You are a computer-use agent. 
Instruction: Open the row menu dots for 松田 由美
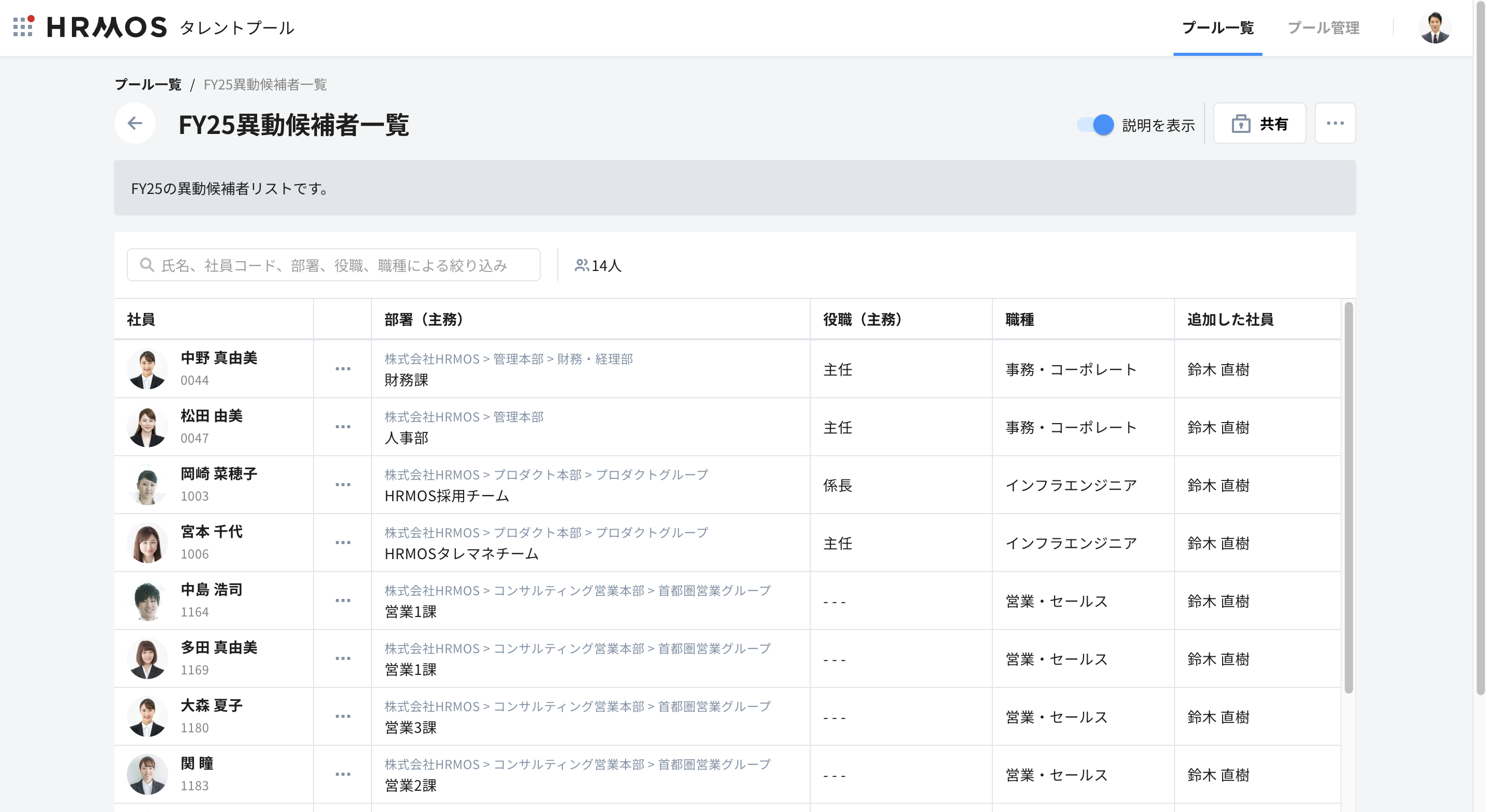(x=343, y=427)
